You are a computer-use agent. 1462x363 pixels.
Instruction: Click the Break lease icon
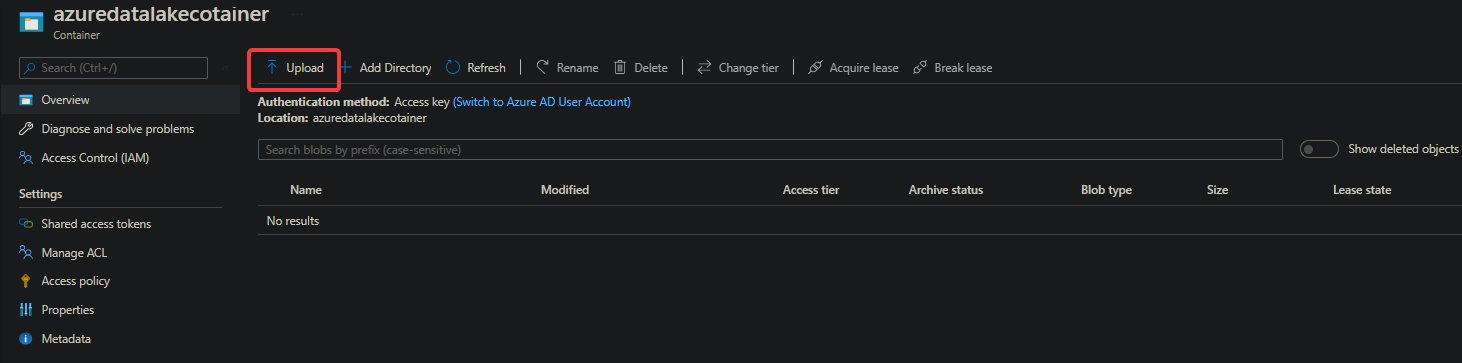(920, 67)
